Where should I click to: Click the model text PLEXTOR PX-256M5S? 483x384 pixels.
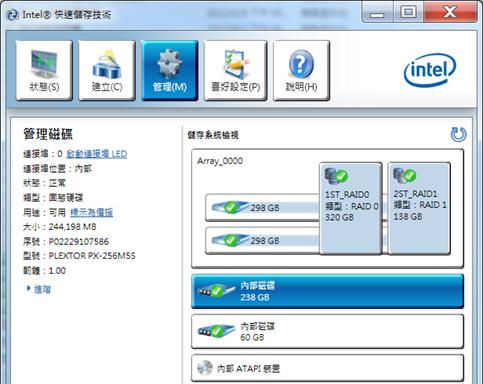[92, 256]
